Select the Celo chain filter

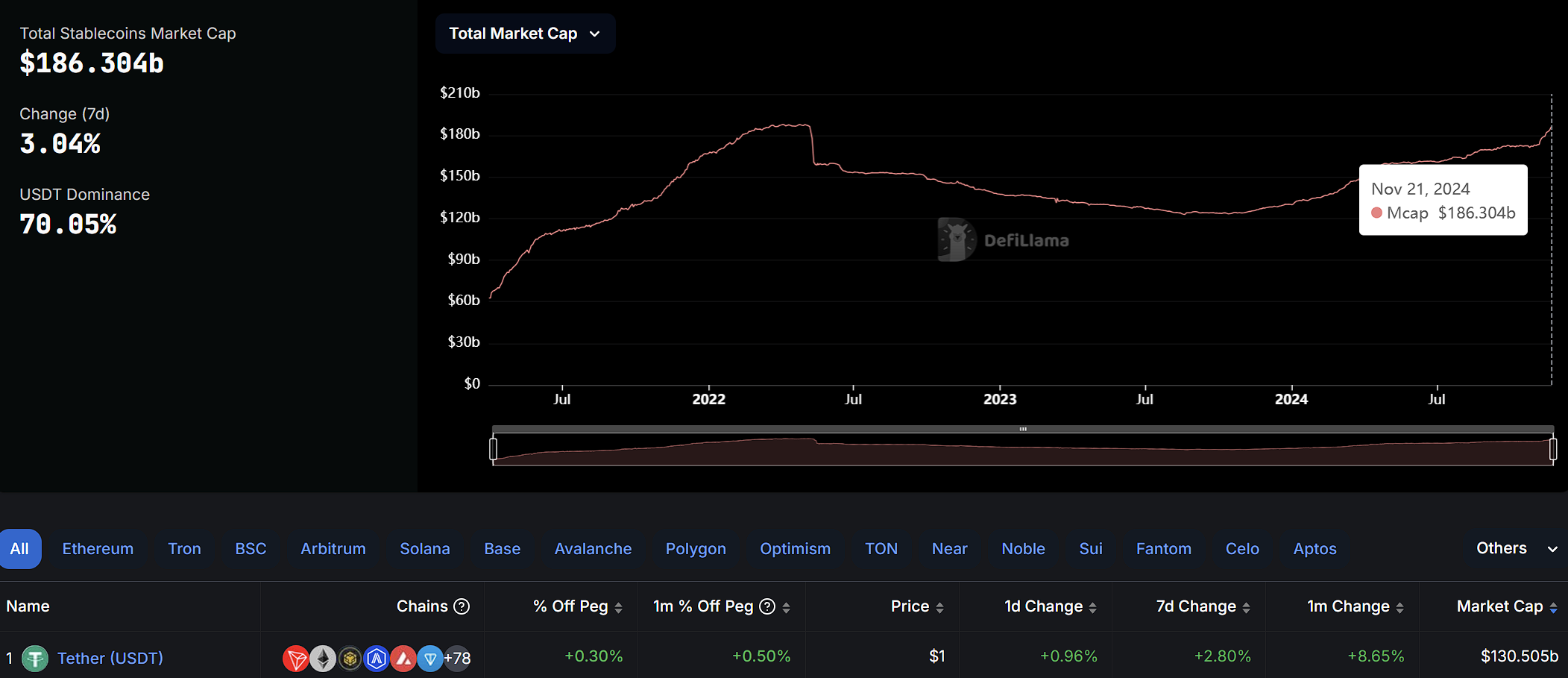pyautogui.click(x=1242, y=549)
